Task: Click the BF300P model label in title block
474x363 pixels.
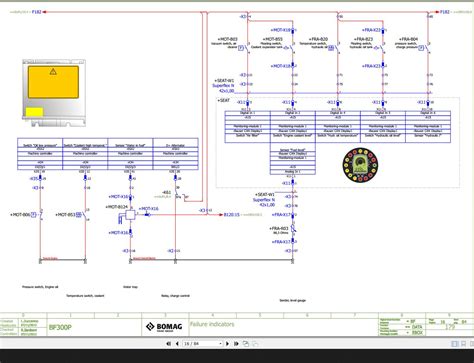Action: tap(60, 327)
